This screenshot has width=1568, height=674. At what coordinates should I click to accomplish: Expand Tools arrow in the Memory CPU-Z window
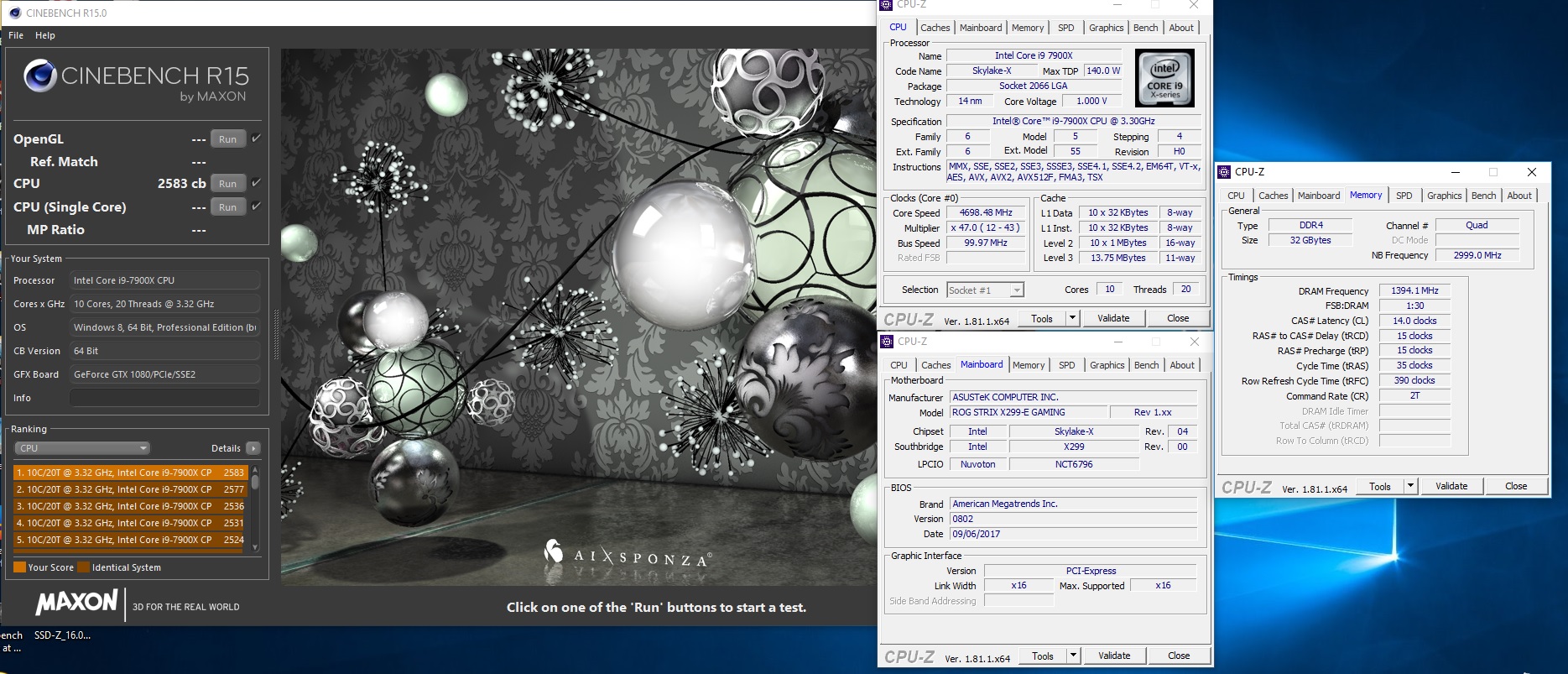pos(1409,486)
